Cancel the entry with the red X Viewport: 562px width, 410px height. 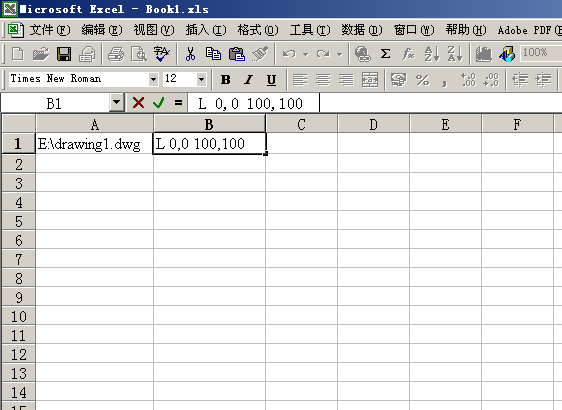pyautogui.click(x=138, y=103)
